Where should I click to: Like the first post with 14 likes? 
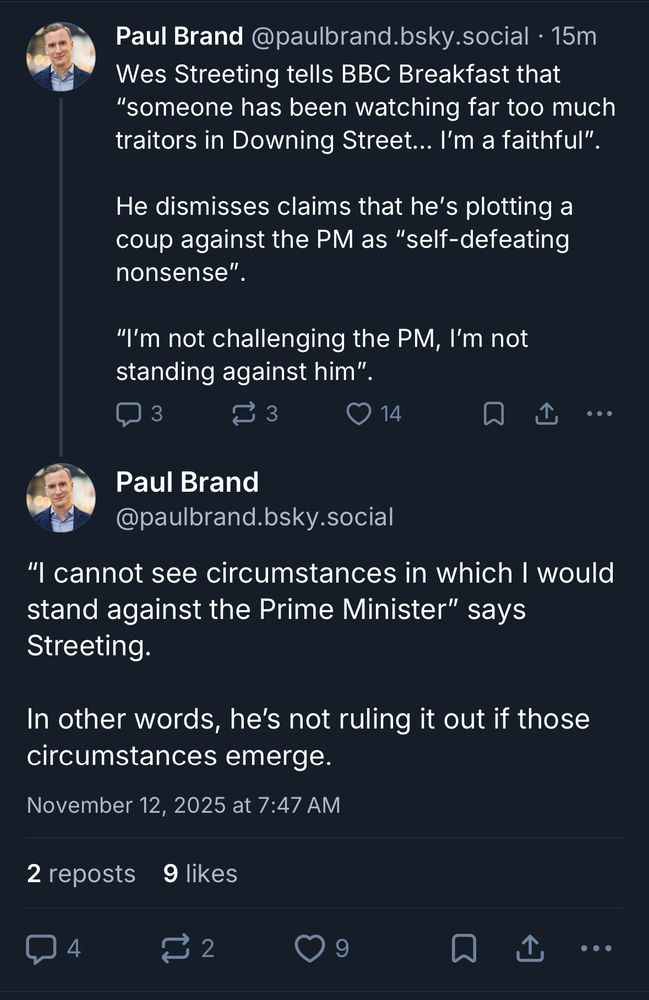(x=358, y=413)
